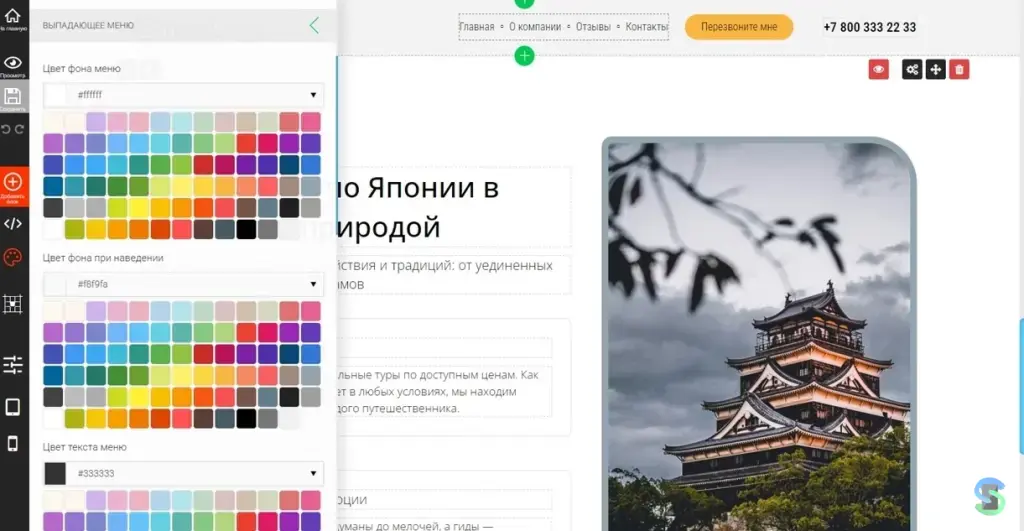
Task: Switch to tablet preview icon
Action: pyautogui.click(x=13, y=407)
